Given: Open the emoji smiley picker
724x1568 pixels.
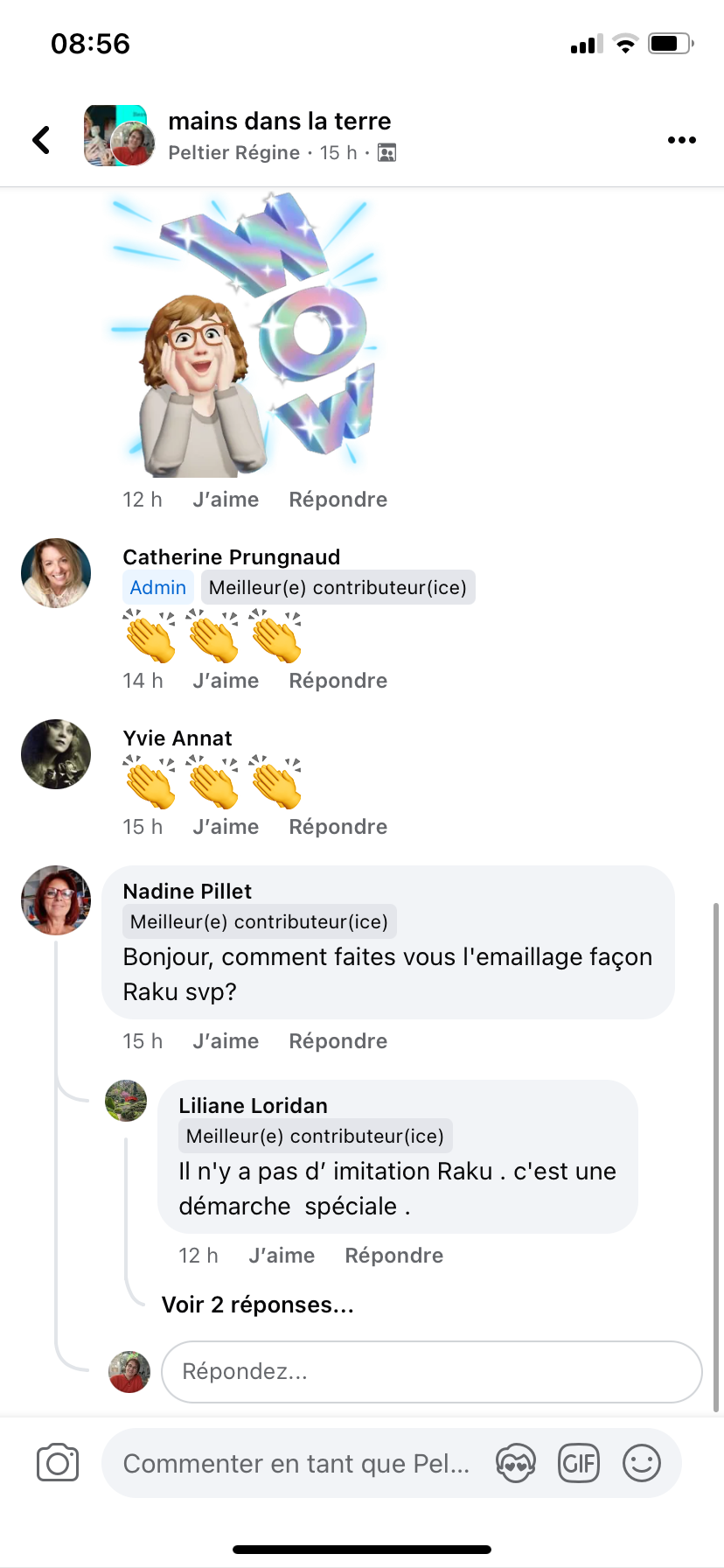Looking at the screenshot, I should pyautogui.click(x=641, y=1463).
